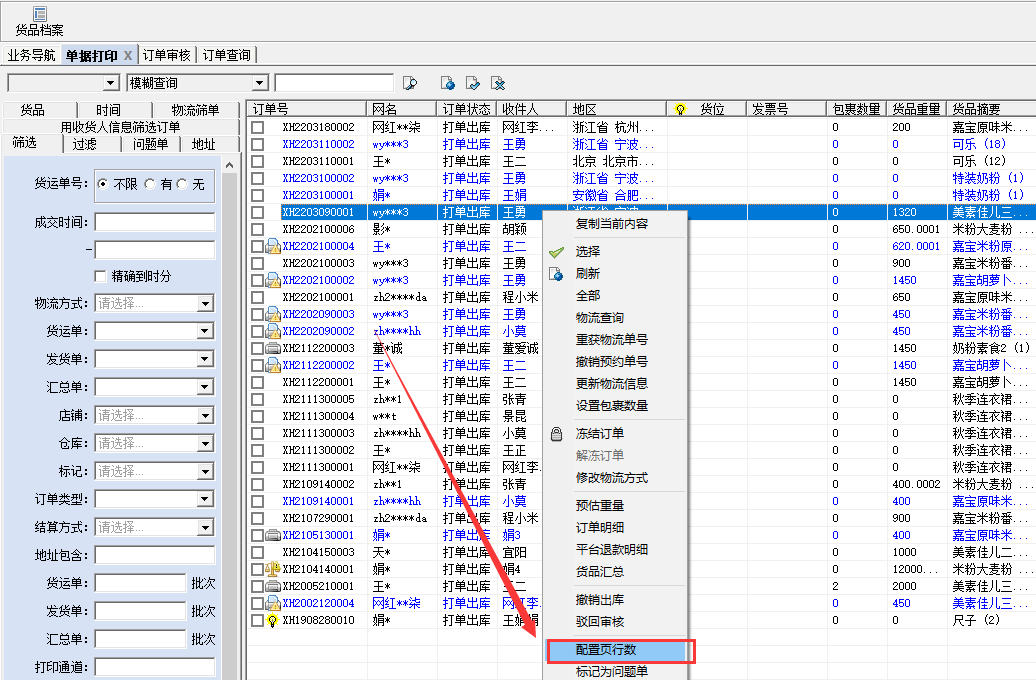
Task: Click the refresh icon beside 刷新 in menu
Action: tap(556, 274)
